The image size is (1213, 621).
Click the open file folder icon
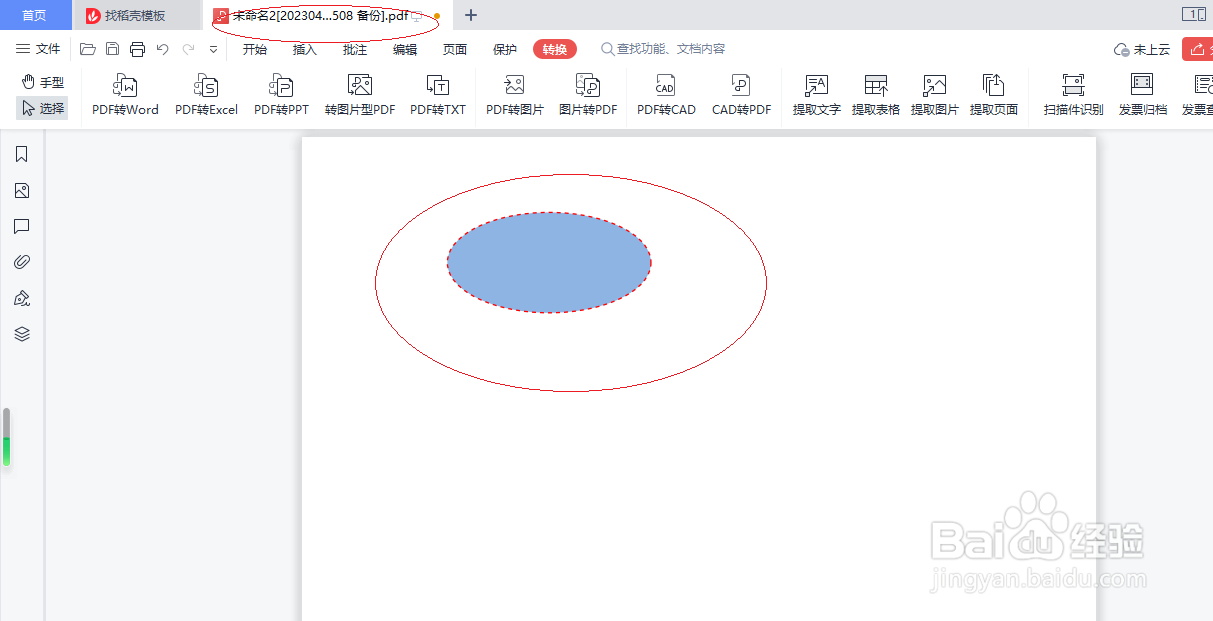point(88,49)
